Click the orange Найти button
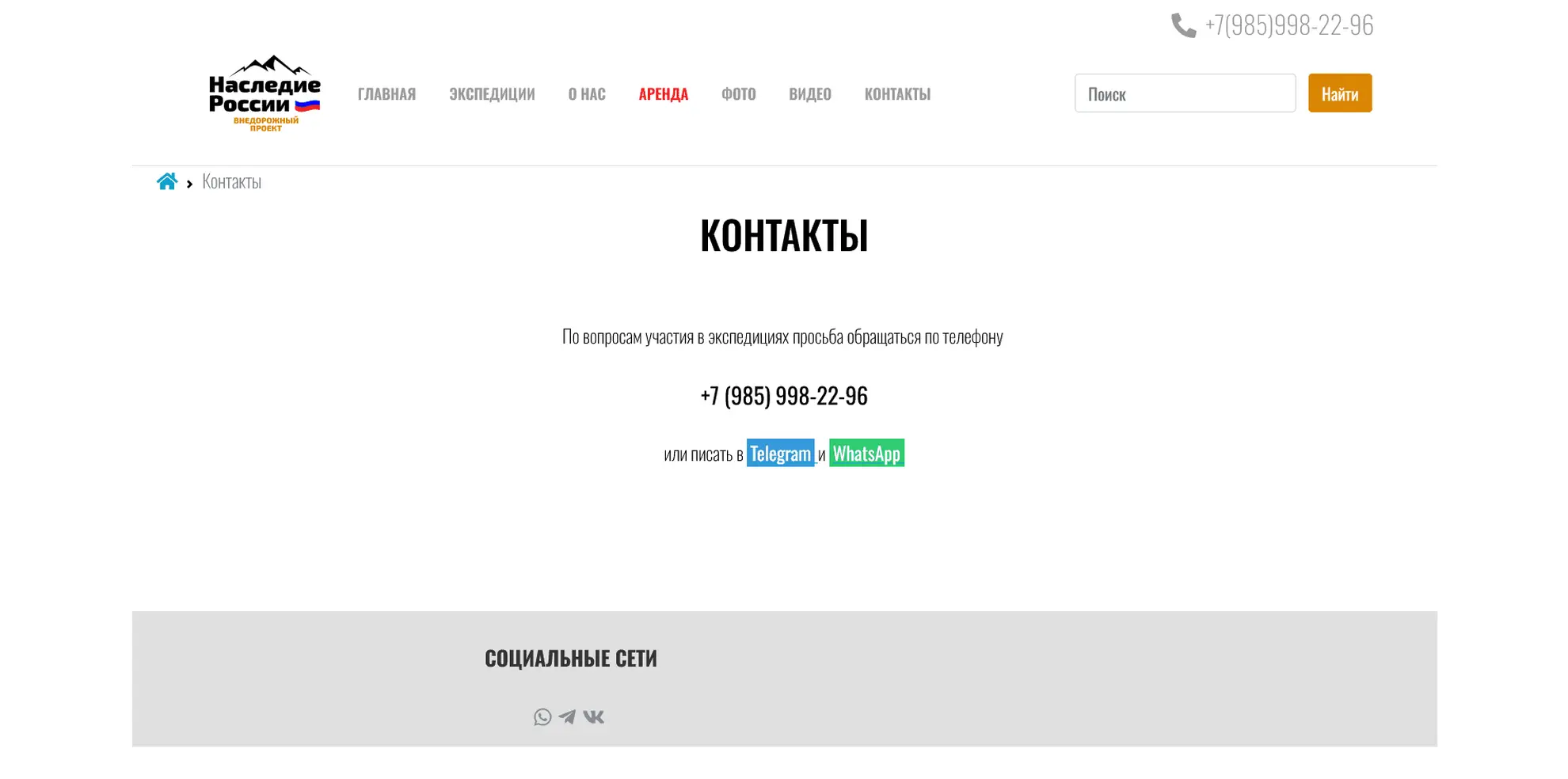The image size is (1568, 779). tap(1340, 93)
